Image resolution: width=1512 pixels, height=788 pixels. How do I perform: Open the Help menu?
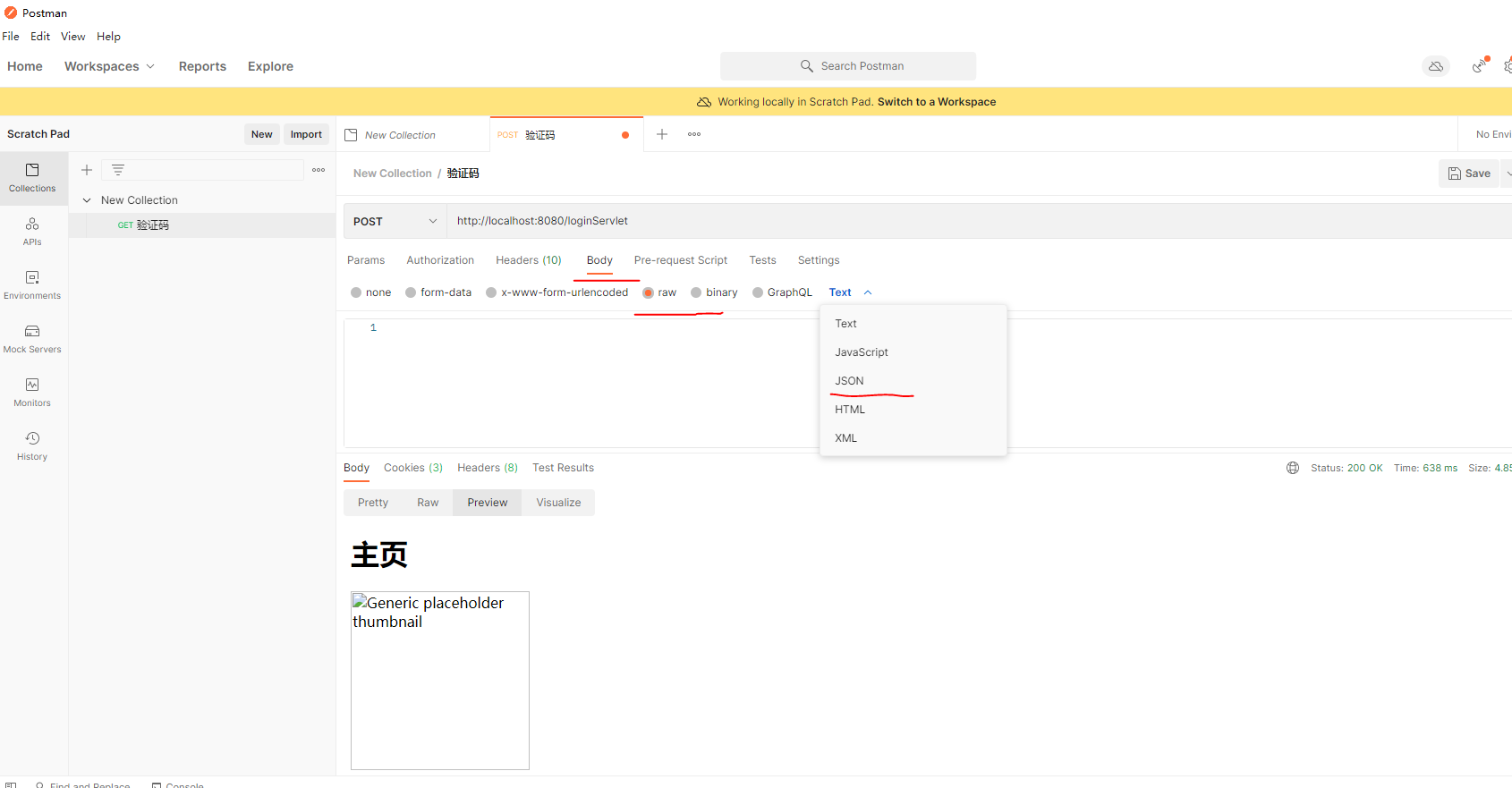coord(108,37)
